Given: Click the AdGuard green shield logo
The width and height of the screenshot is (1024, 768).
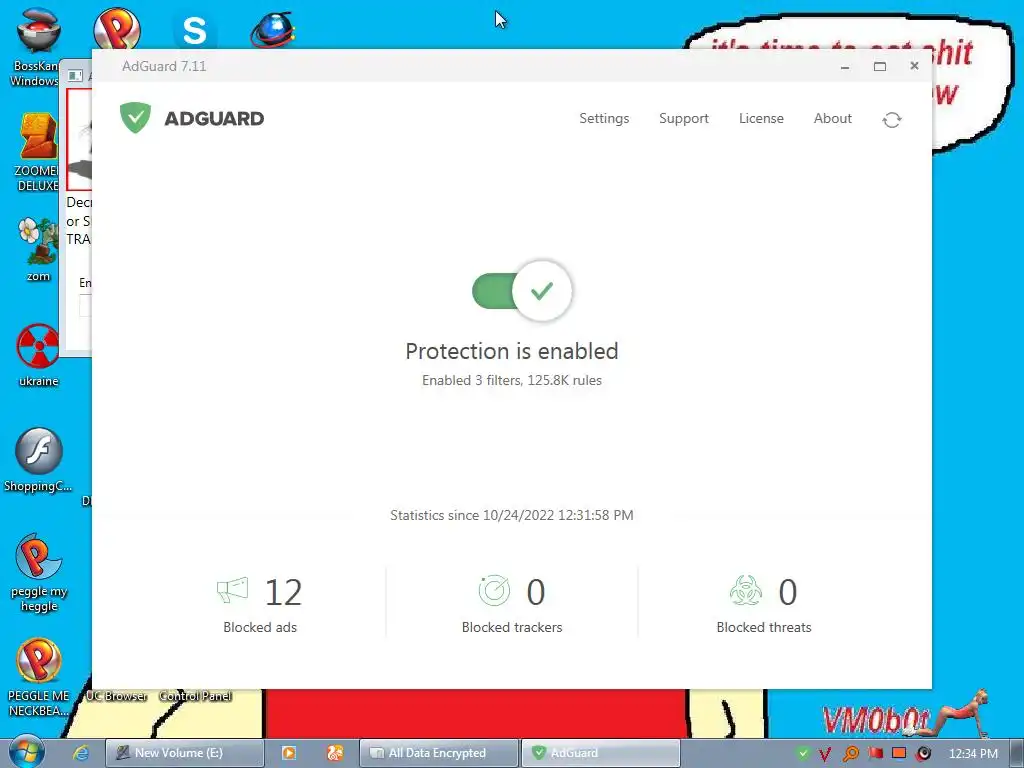Looking at the screenshot, I should (x=135, y=118).
